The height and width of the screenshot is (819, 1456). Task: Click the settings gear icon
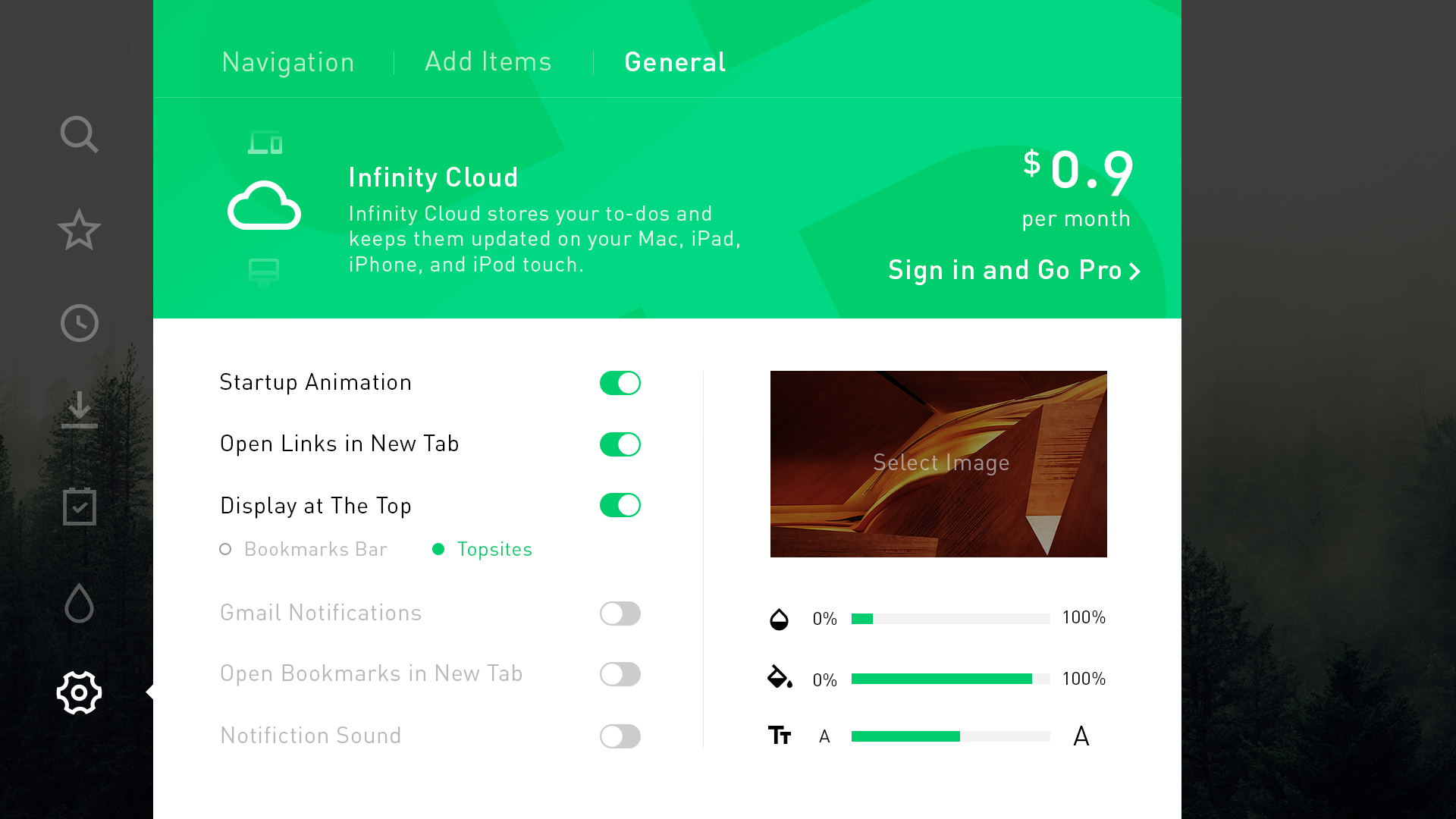click(79, 692)
